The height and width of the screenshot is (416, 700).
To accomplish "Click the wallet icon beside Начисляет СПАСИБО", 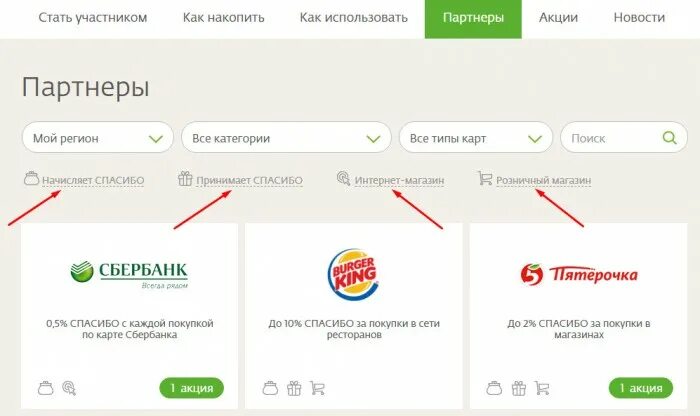I will [31, 179].
